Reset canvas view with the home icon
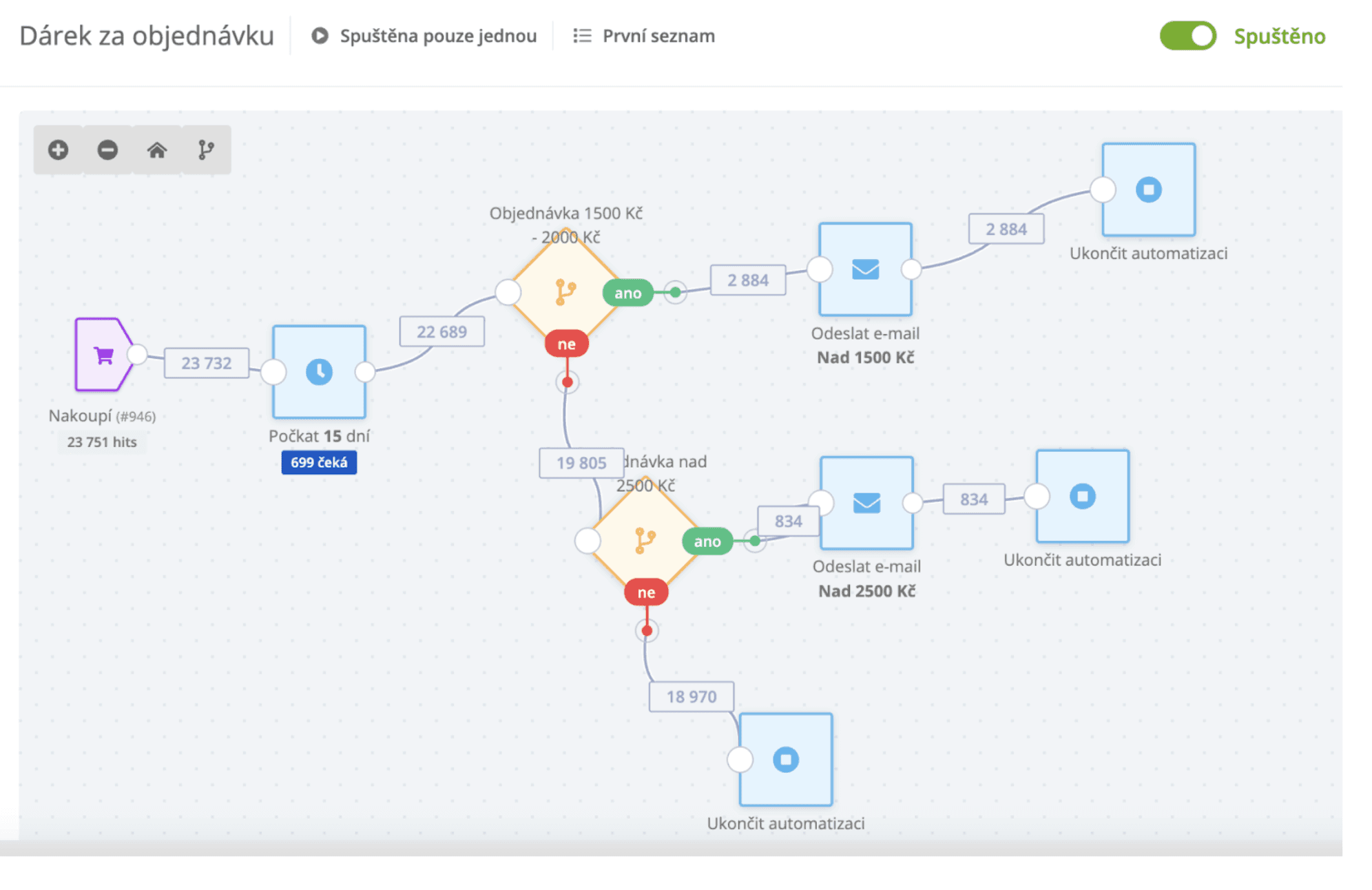 pos(157,149)
